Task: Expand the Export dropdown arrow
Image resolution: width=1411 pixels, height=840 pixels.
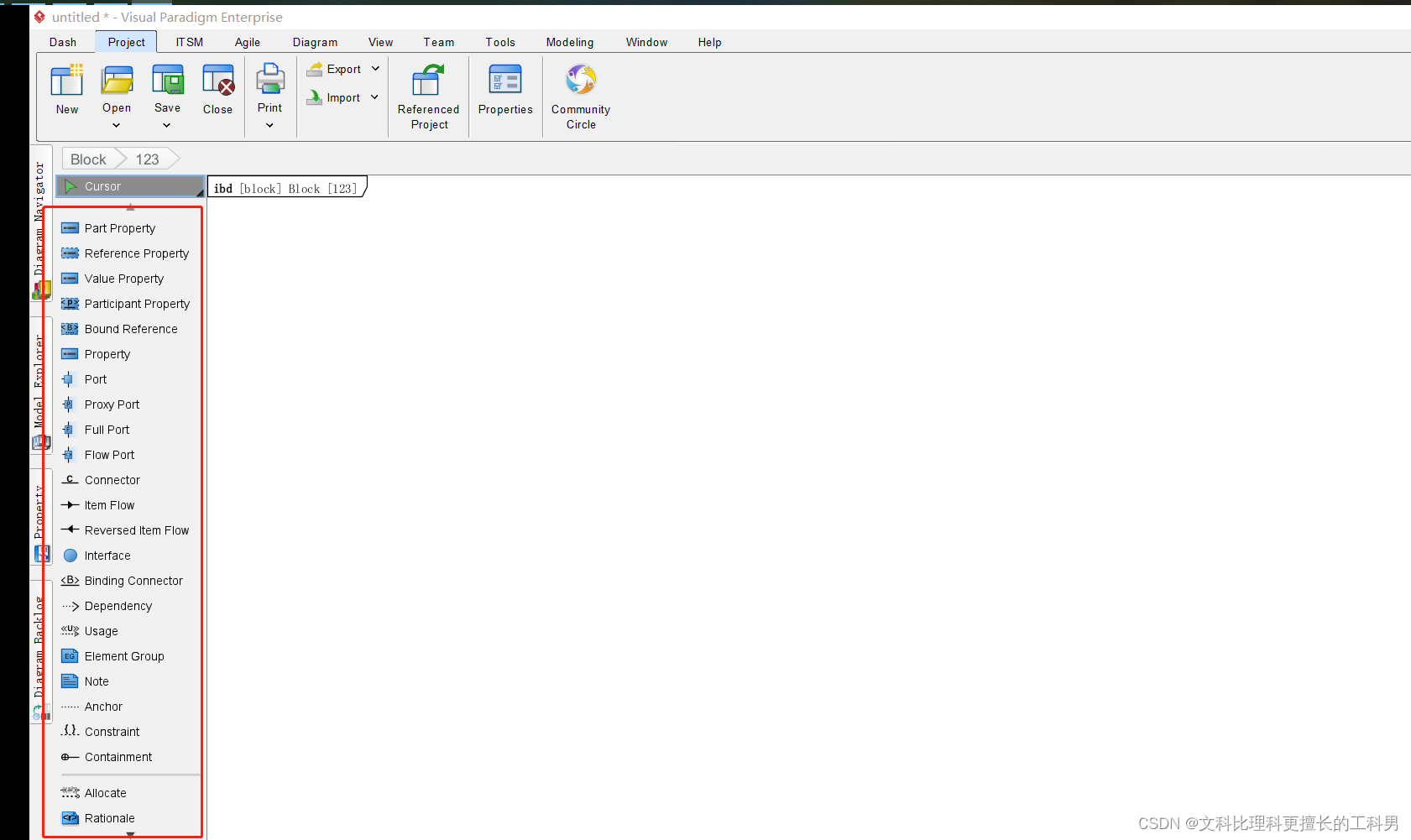Action: coord(376,69)
